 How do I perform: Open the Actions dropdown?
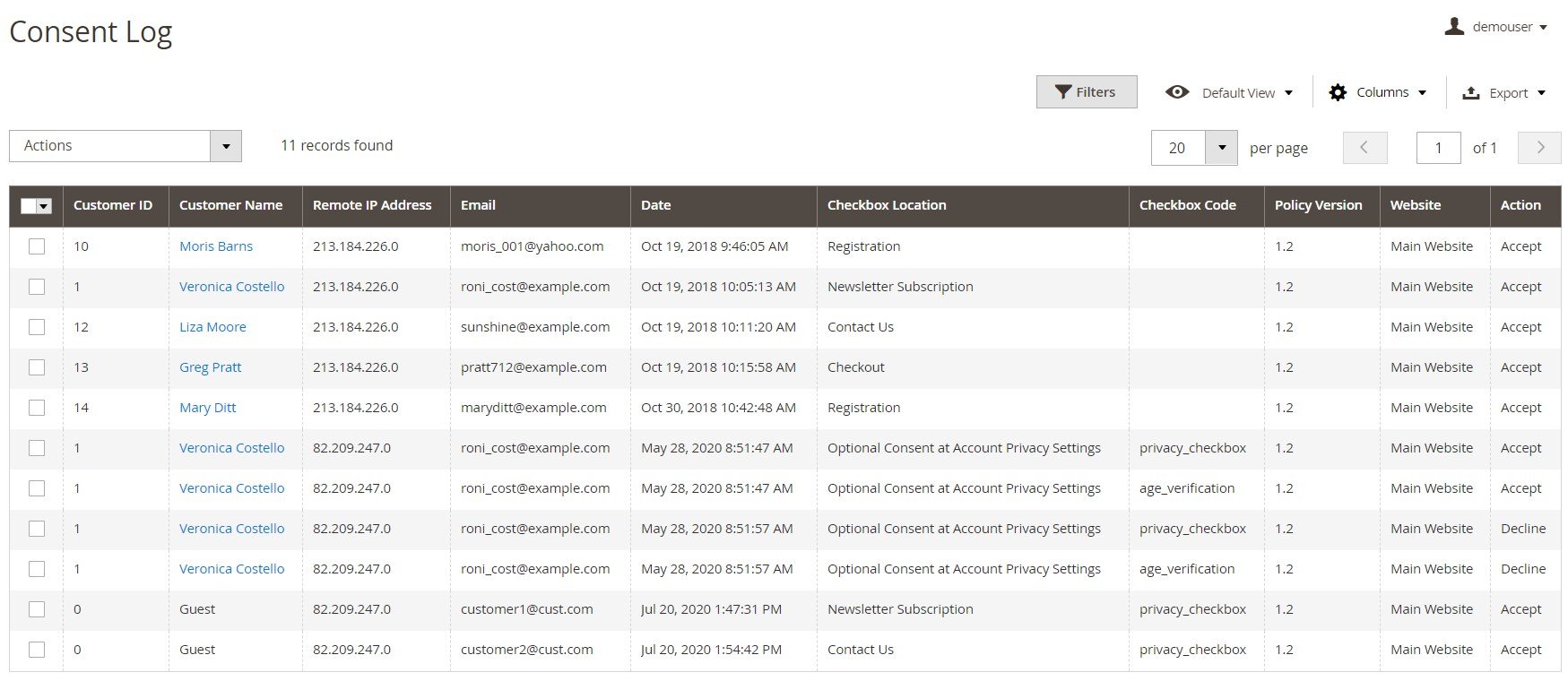[x=126, y=146]
